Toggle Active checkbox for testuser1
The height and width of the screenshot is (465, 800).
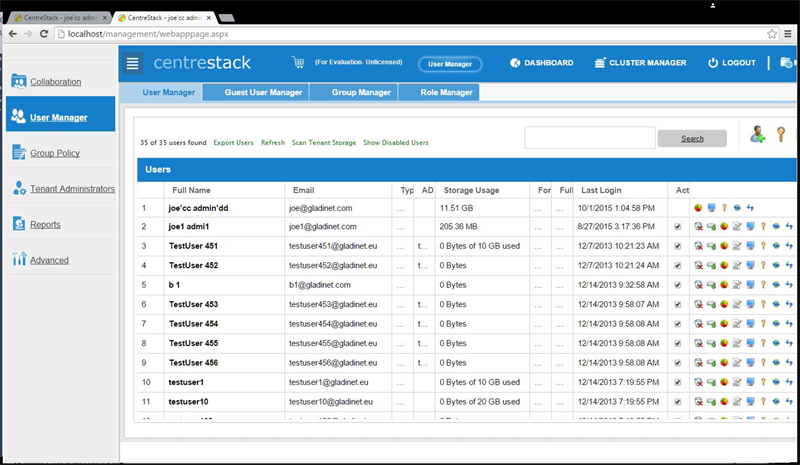coord(678,382)
